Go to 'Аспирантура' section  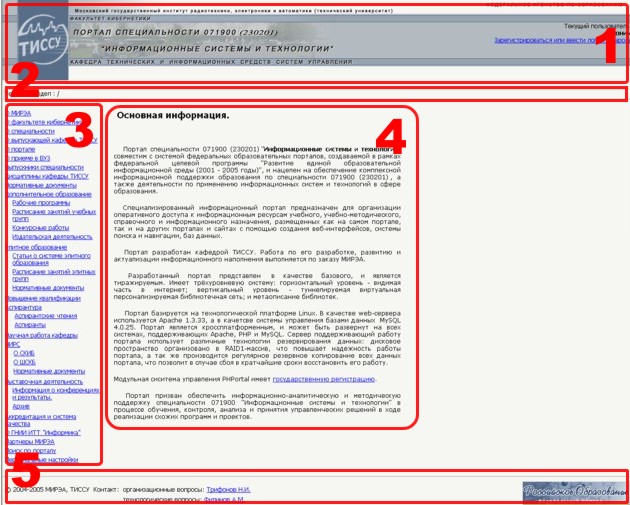coord(25,307)
